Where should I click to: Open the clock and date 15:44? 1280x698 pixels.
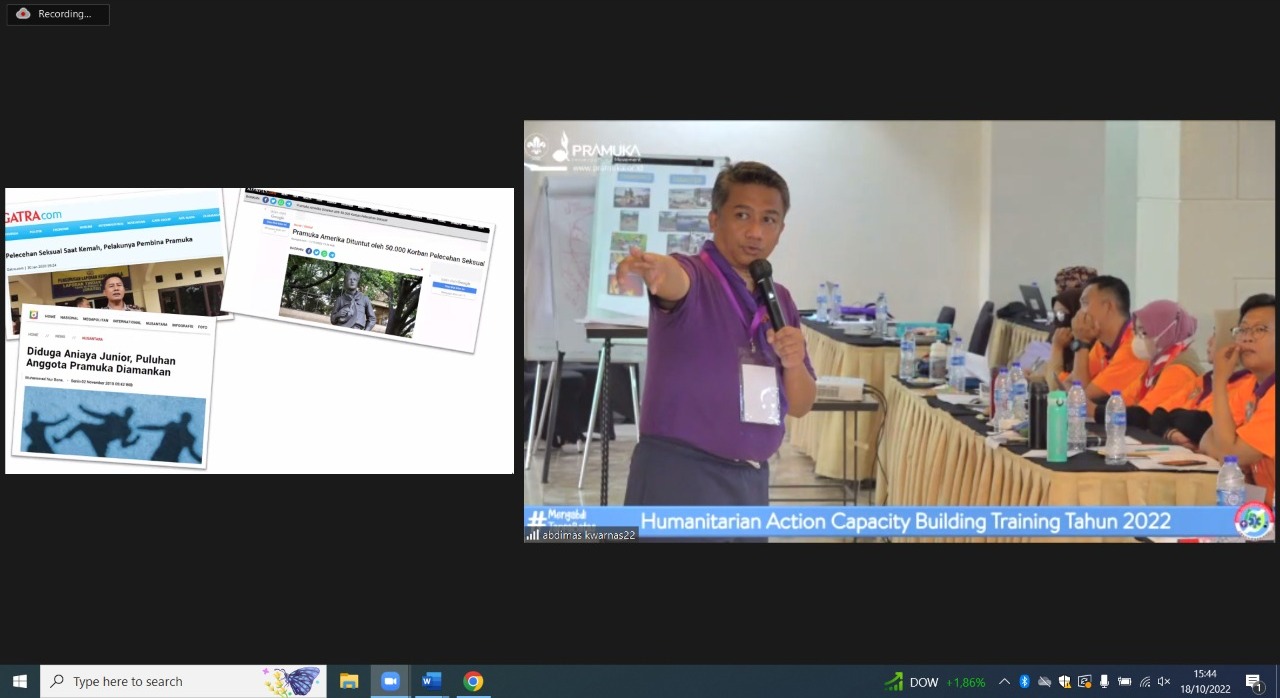click(x=1204, y=681)
